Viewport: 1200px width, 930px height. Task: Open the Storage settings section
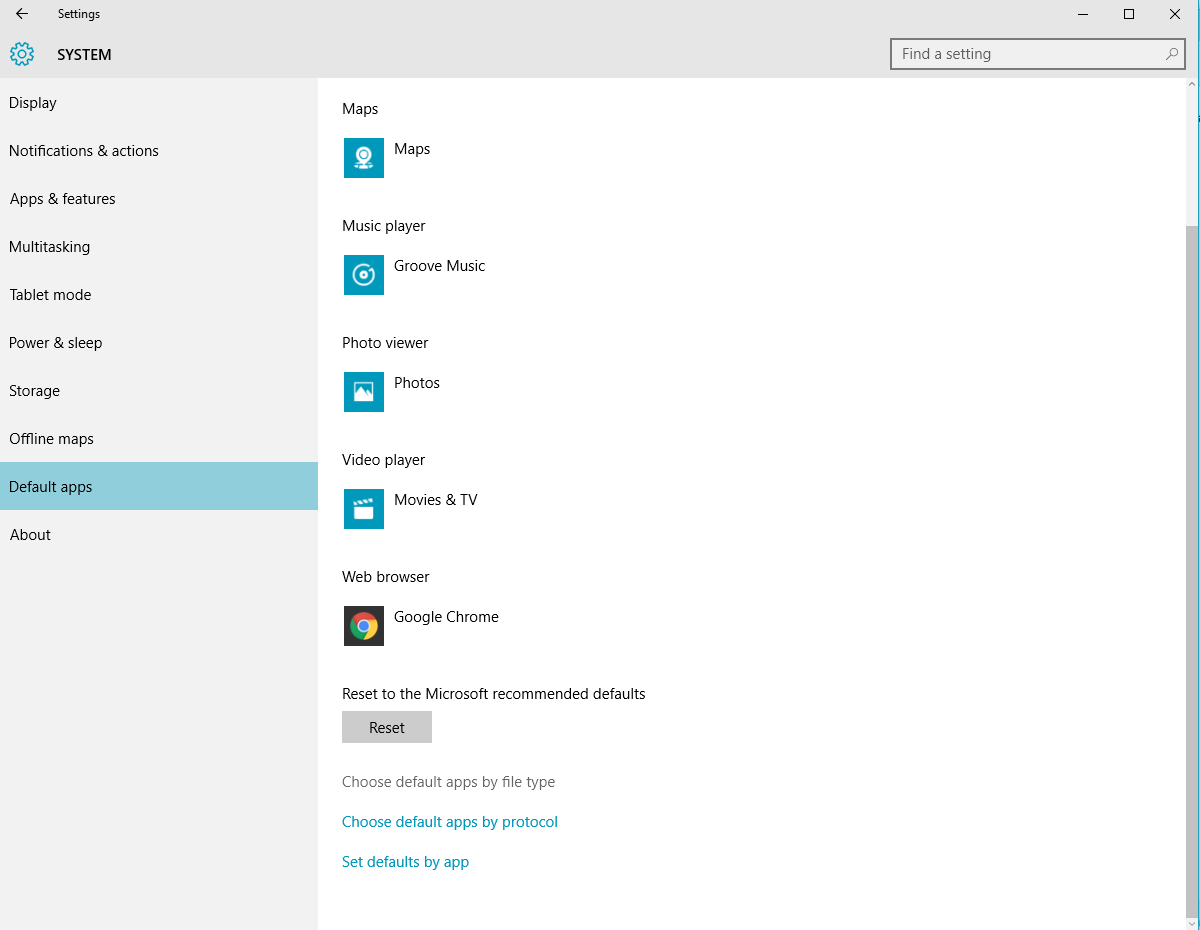pyautogui.click(x=34, y=390)
